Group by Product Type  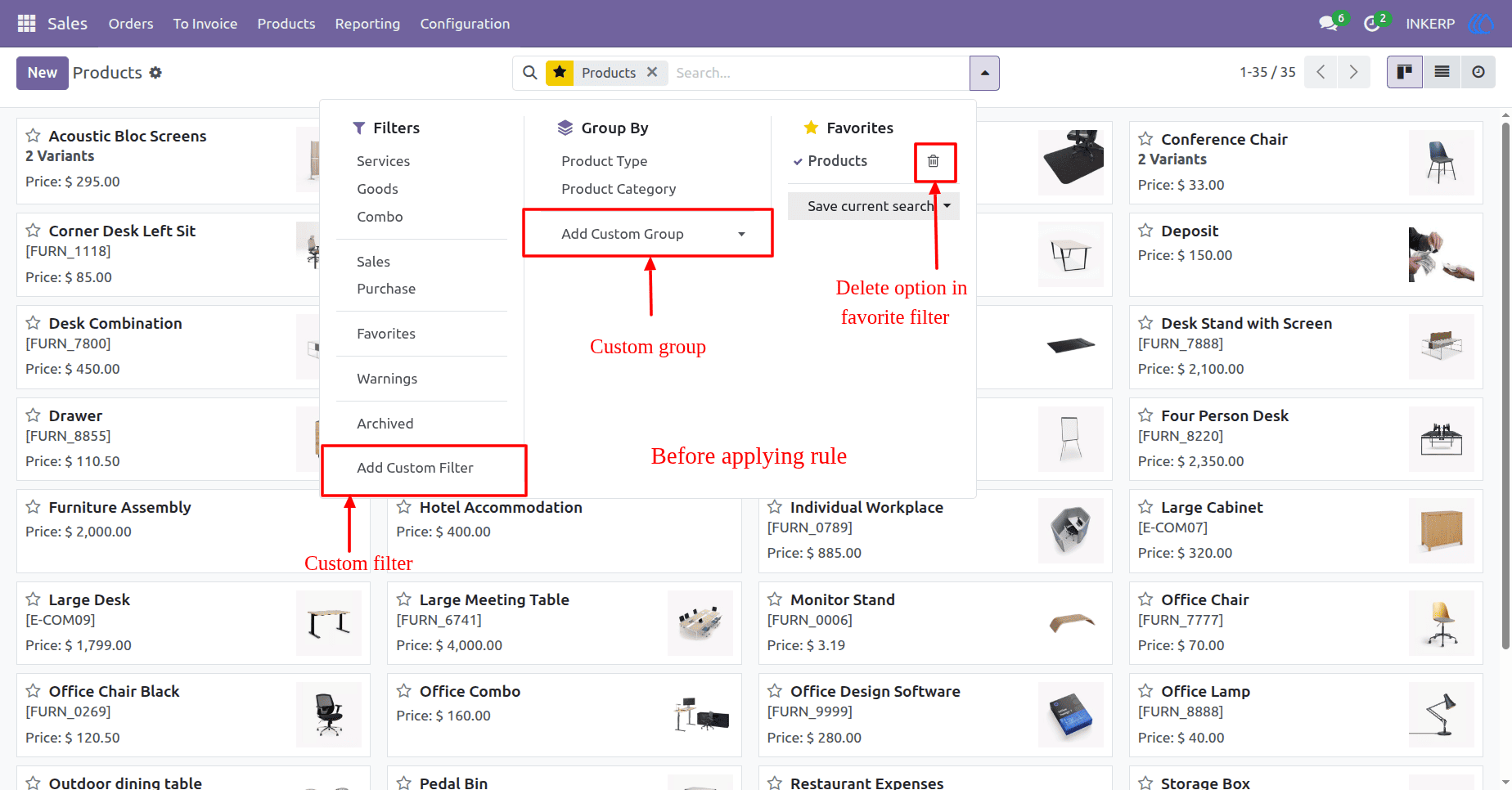(x=605, y=161)
